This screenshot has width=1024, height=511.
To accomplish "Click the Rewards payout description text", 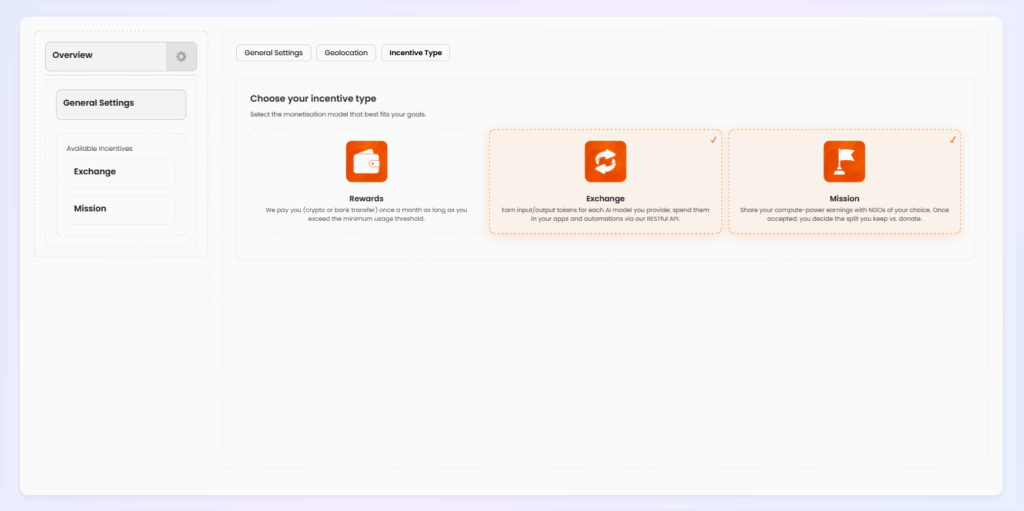I will (x=366, y=214).
